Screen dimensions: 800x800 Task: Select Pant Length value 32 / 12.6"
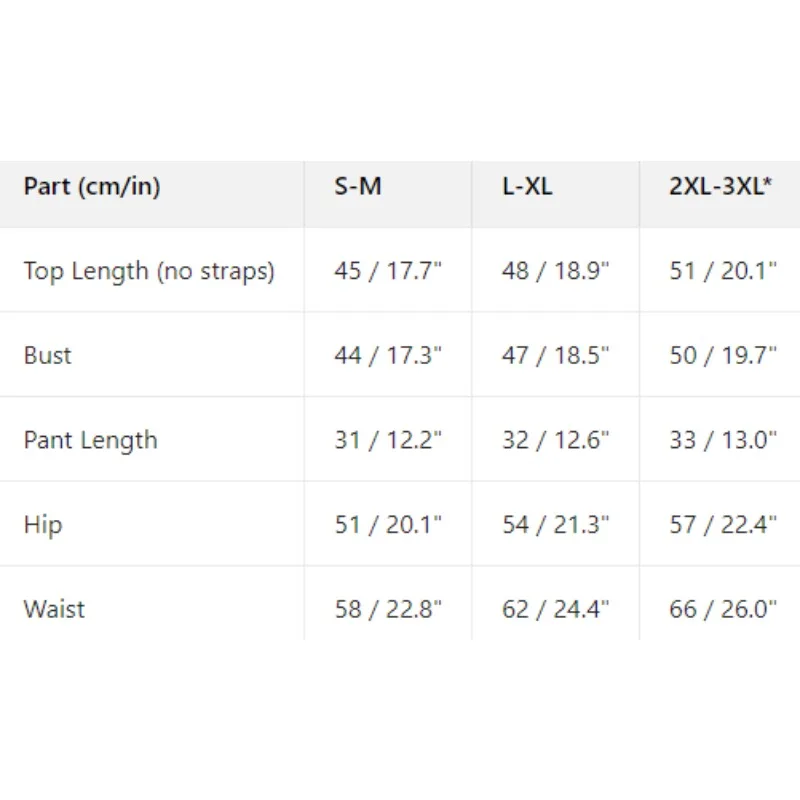(x=555, y=441)
